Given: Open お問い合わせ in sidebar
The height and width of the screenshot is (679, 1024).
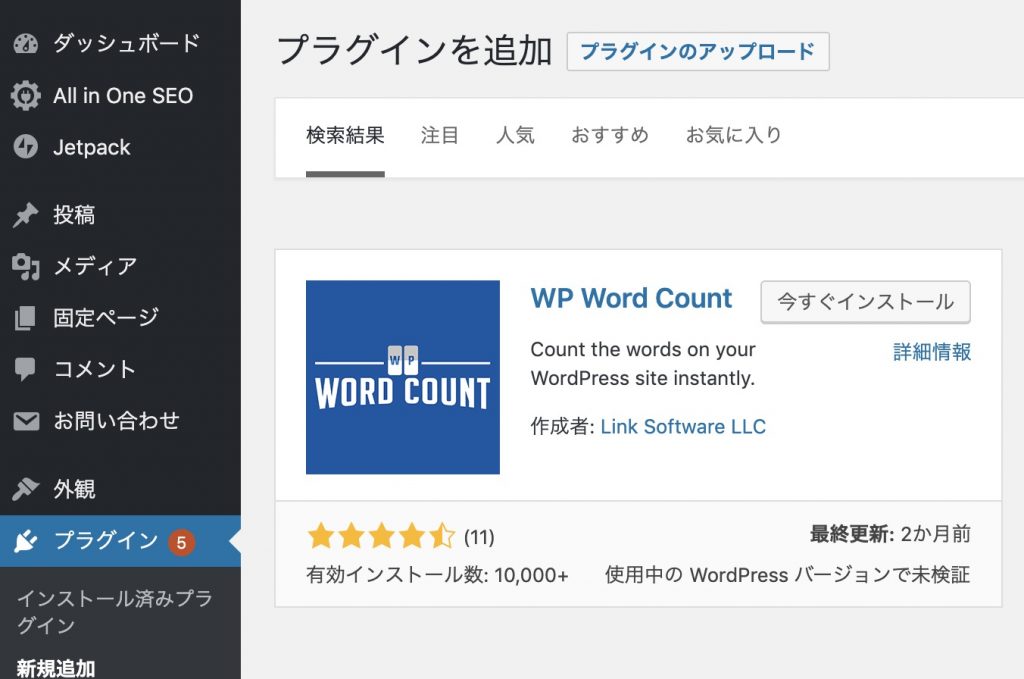Looking at the screenshot, I should click(x=120, y=421).
